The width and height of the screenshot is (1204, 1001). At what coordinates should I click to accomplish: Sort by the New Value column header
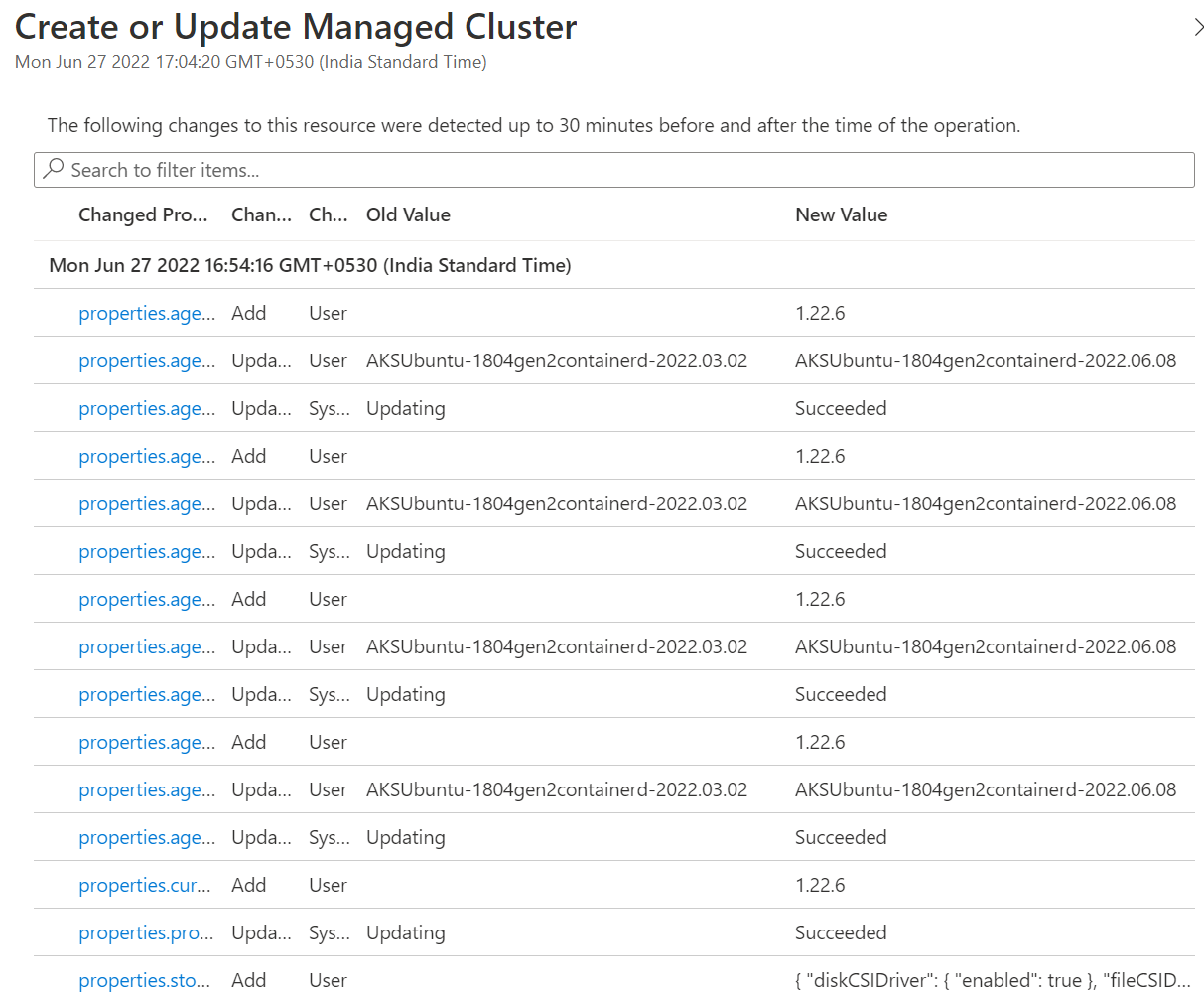[841, 214]
